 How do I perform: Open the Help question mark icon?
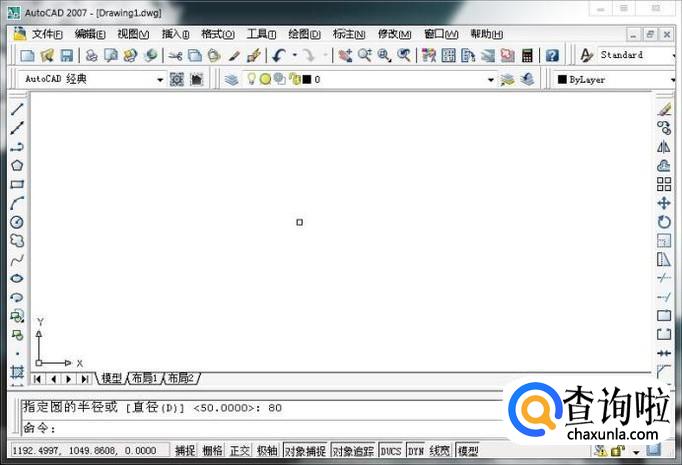pos(552,55)
